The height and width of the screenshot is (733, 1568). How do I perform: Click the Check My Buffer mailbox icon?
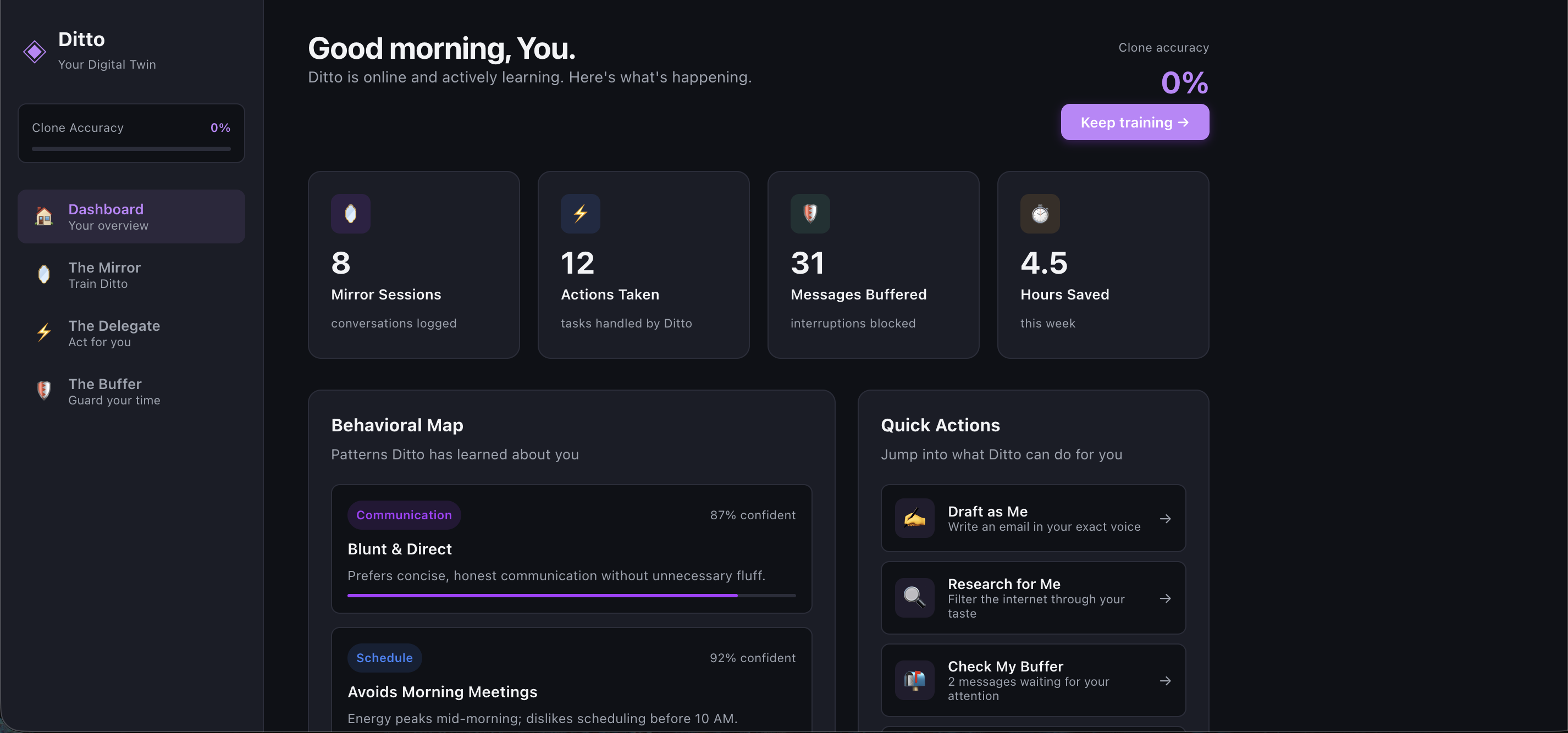pyautogui.click(x=914, y=680)
